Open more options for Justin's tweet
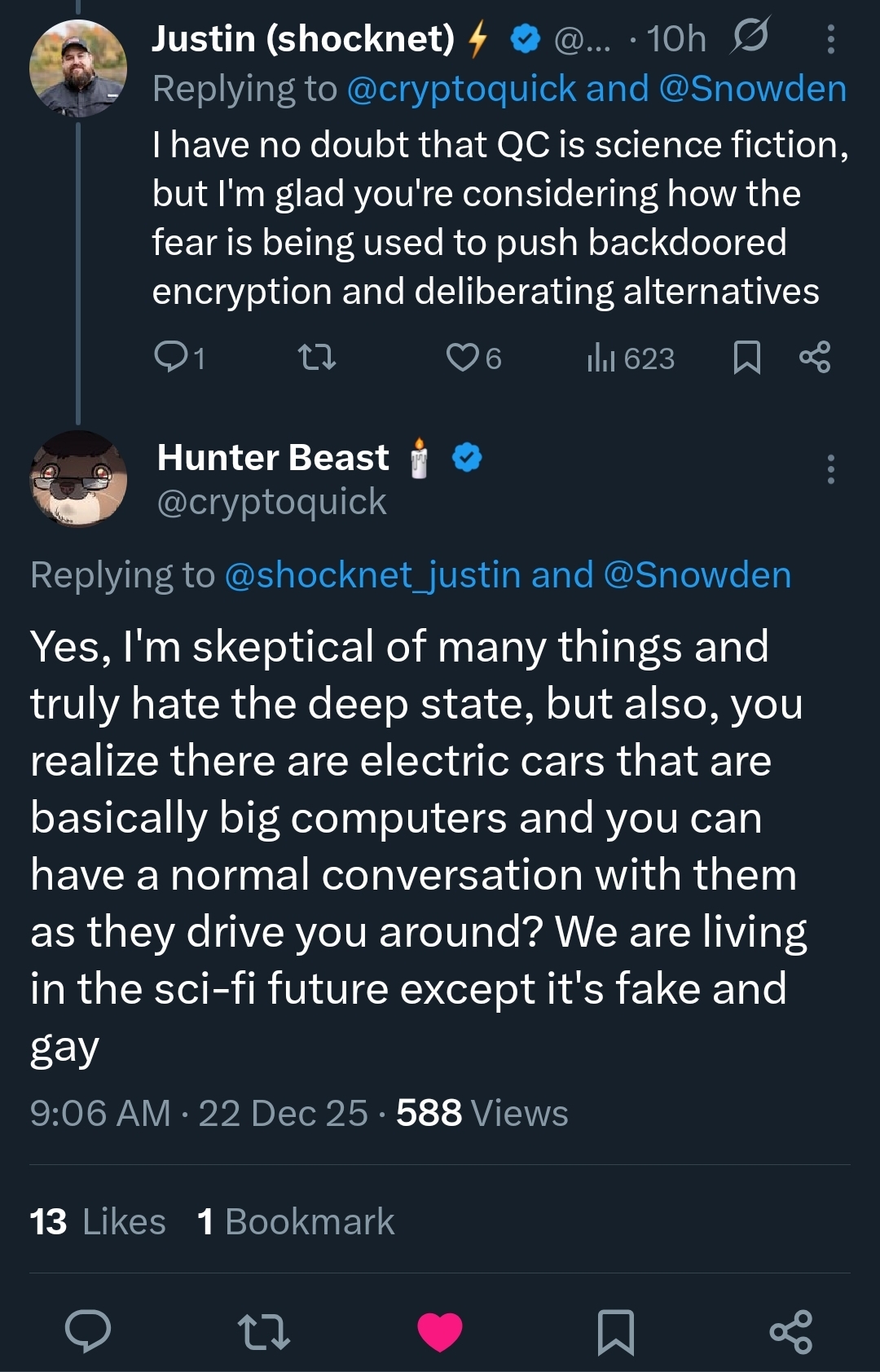Image resolution: width=880 pixels, height=1372 pixels. (x=830, y=39)
